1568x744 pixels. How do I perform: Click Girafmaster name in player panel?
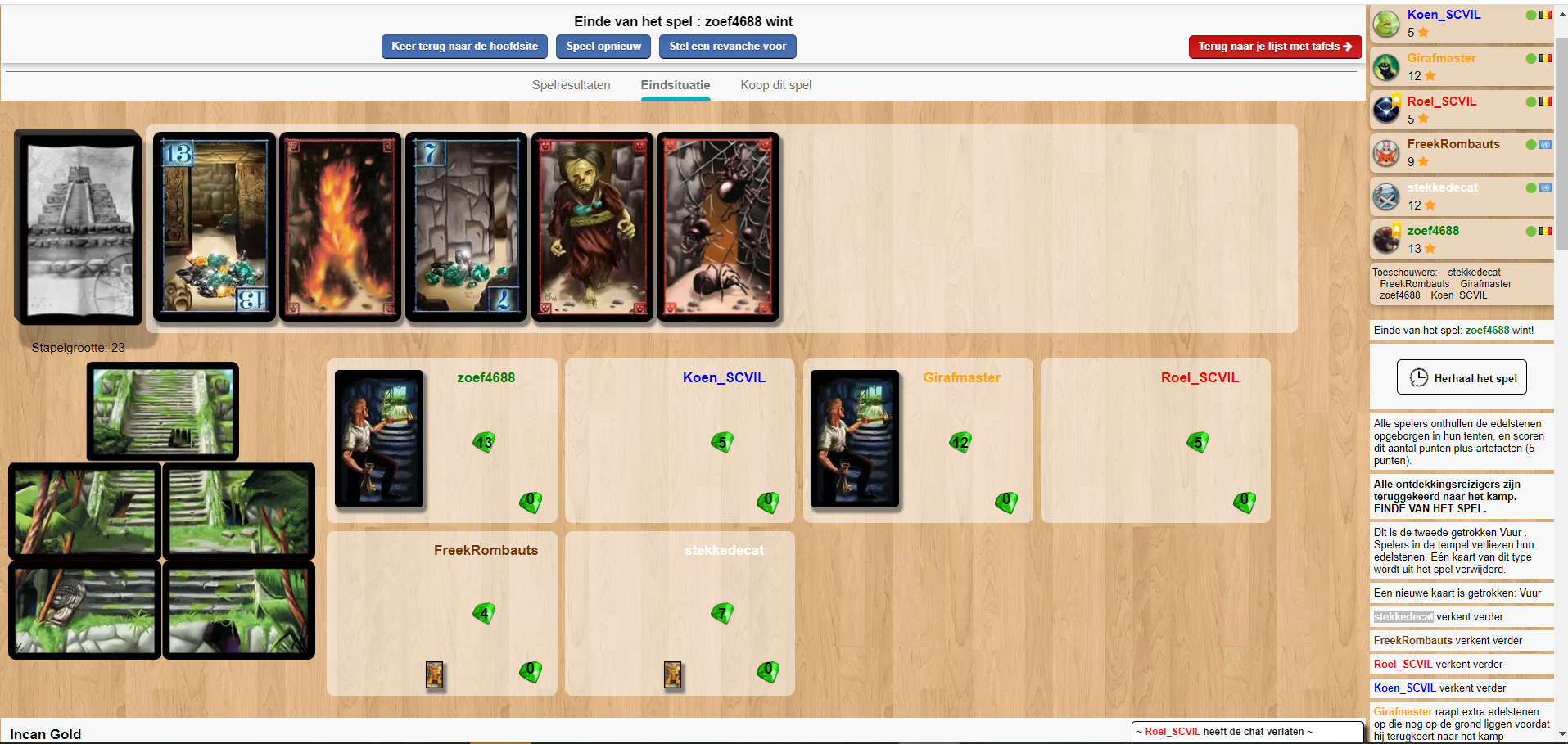pyautogui.click(x=962, y=377)
